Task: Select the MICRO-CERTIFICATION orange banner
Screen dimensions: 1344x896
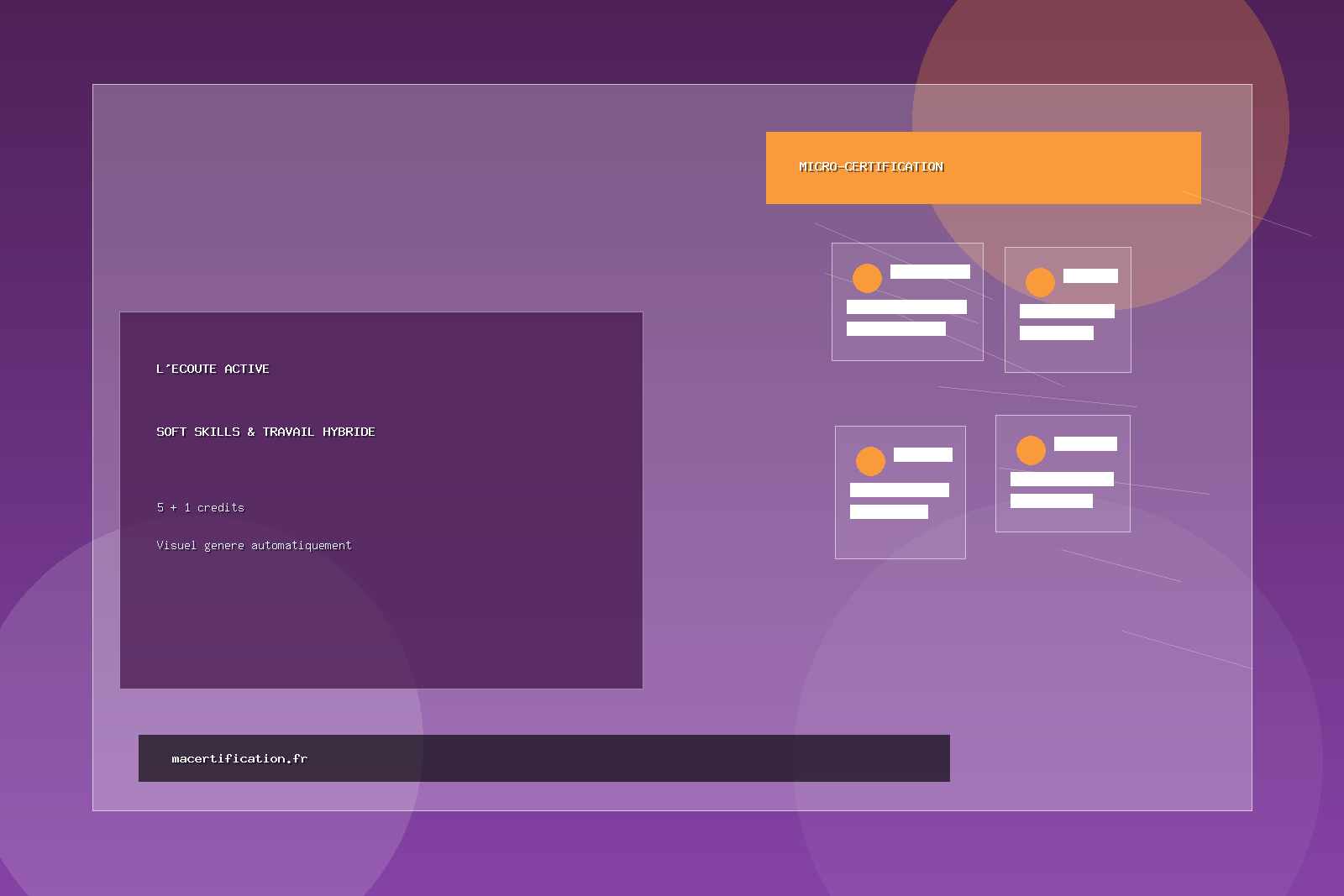Action: 983,168
